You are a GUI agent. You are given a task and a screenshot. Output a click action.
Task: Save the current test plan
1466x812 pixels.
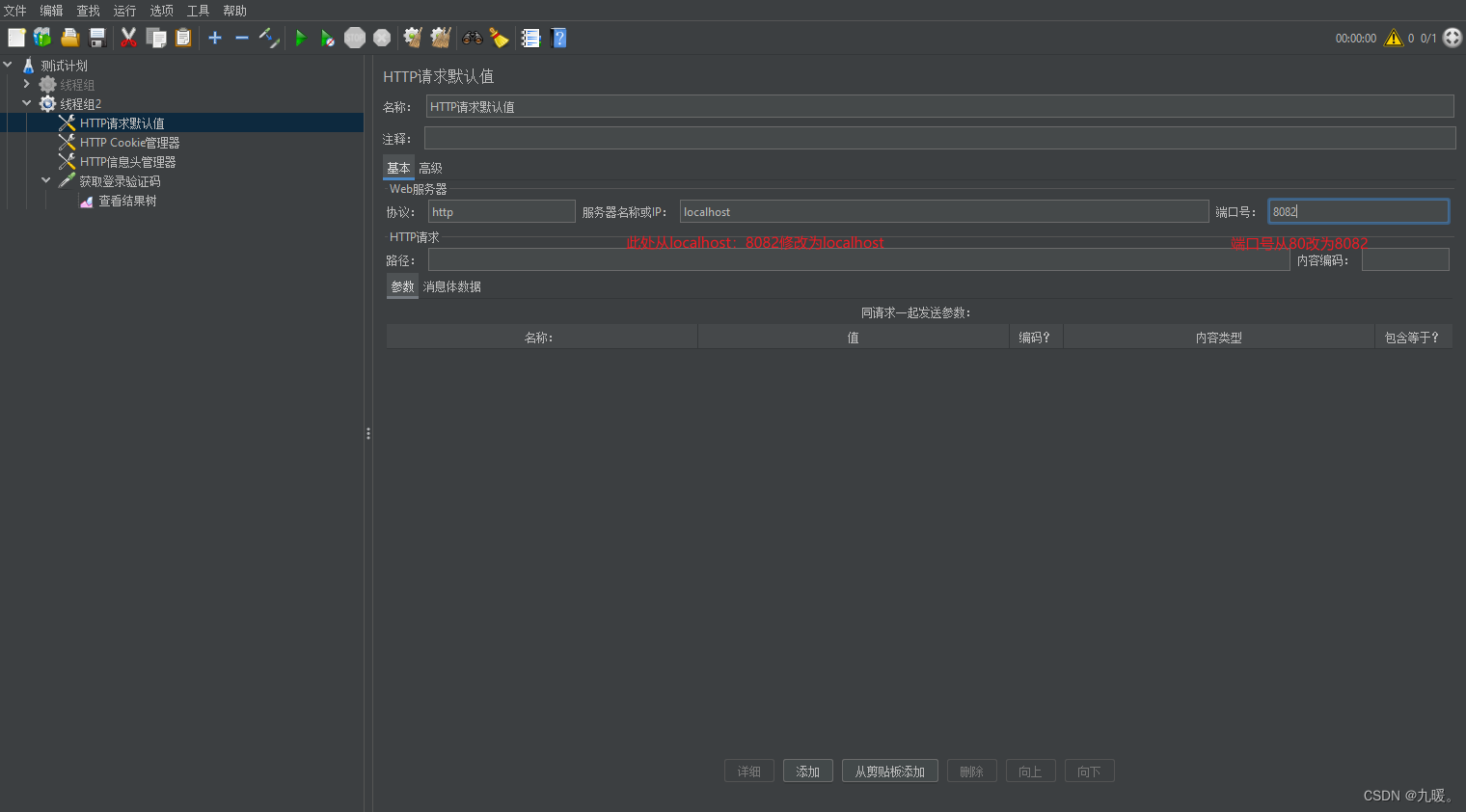click(x=95, y=38)
